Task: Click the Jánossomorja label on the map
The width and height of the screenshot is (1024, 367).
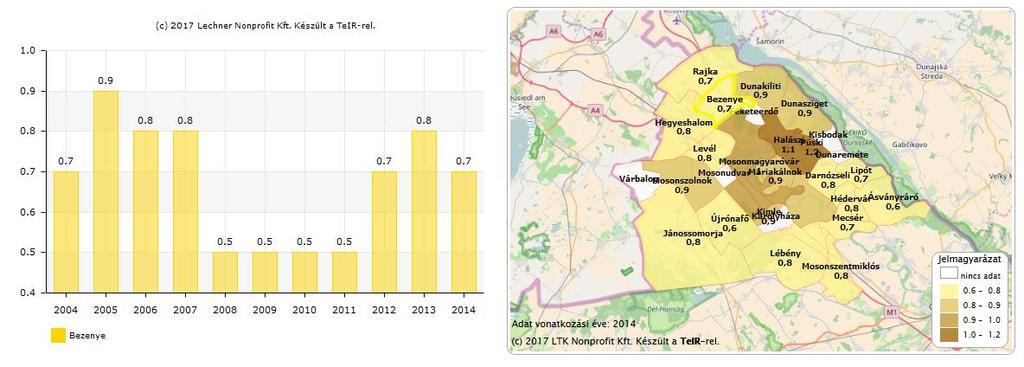Action: tap(693, 232)
